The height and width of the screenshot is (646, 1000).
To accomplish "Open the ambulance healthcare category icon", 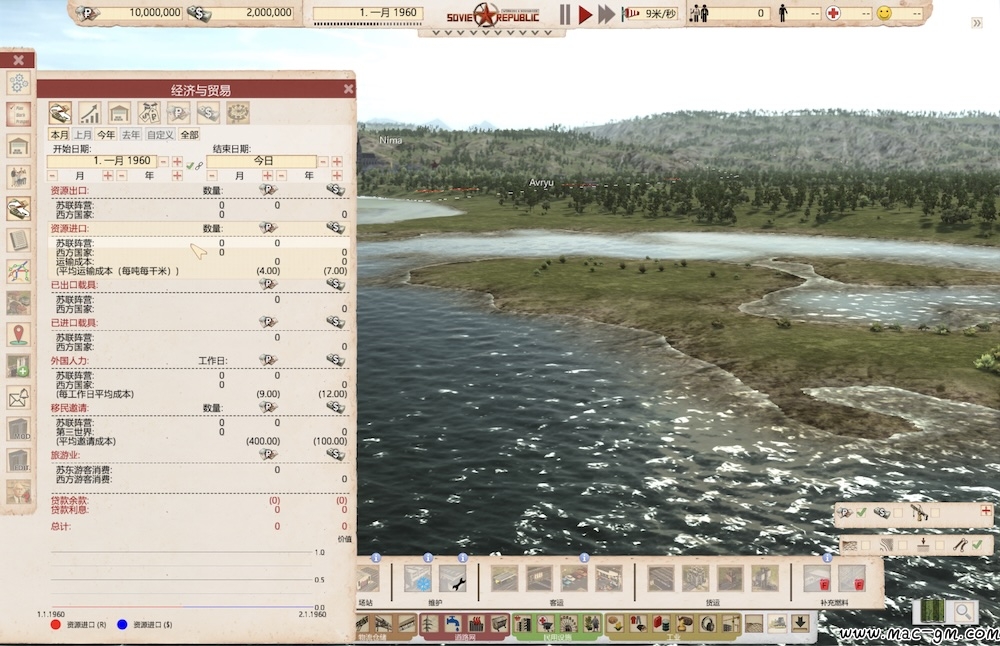I will (546, 624).
